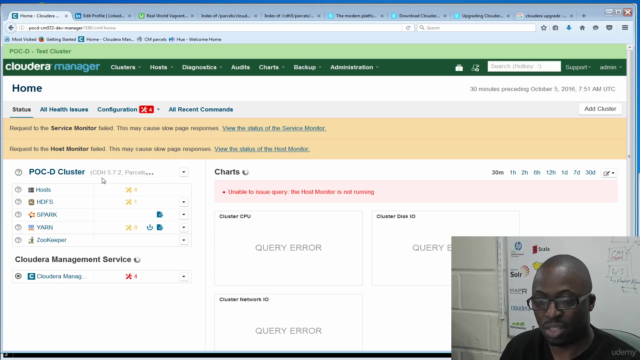
Task: Switch to Edit Profile LinkedIn browser tab
Action: point(103,16)
